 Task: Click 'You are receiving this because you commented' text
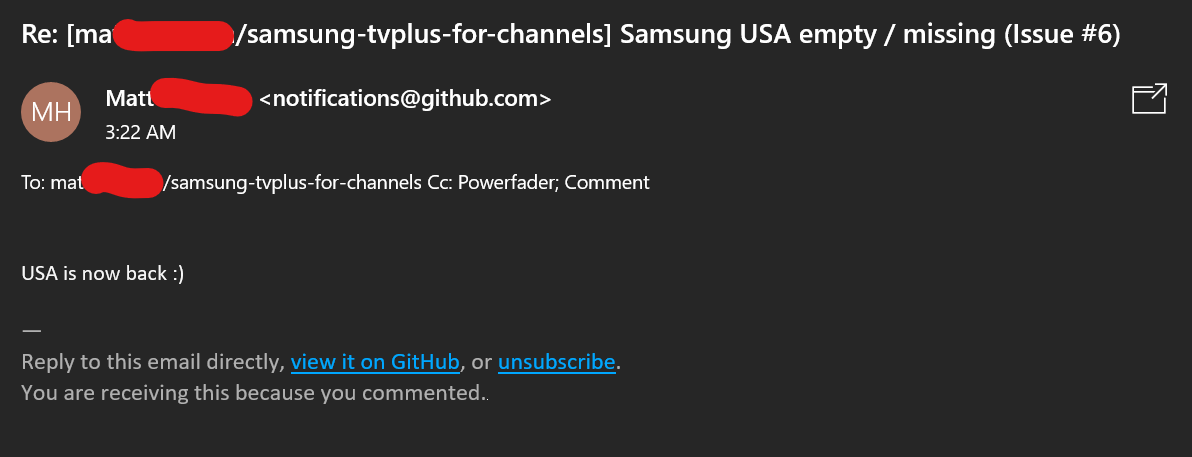[x=253, y=393]
